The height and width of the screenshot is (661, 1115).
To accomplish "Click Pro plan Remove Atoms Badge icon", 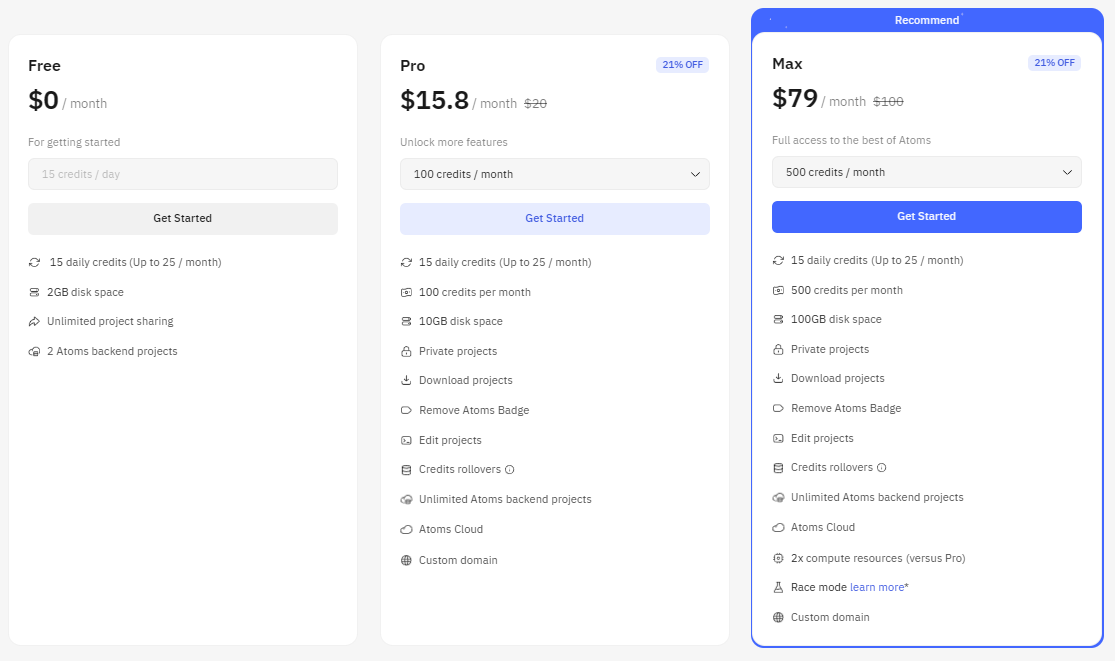I will [406, 410].
